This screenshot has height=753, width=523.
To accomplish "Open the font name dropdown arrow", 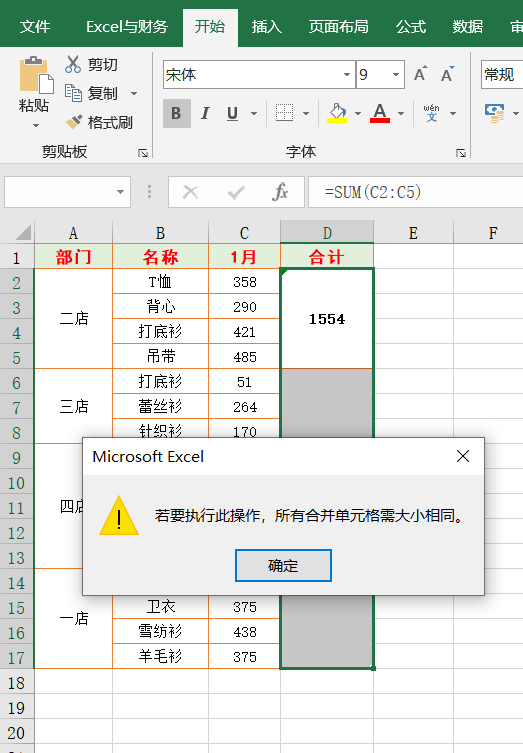I will coord(347,74).
